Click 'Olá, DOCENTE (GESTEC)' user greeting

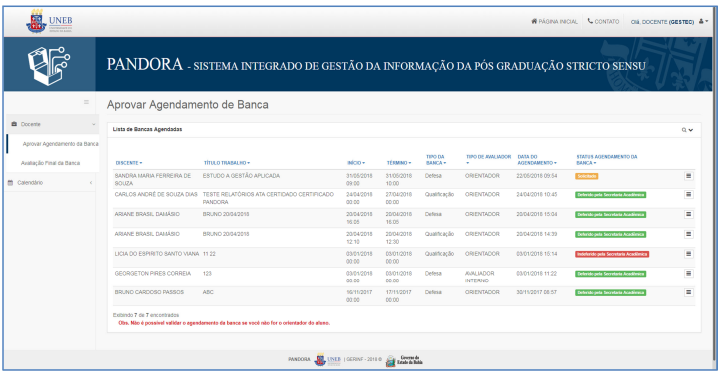pyautogui.click(x=663, y=22)
